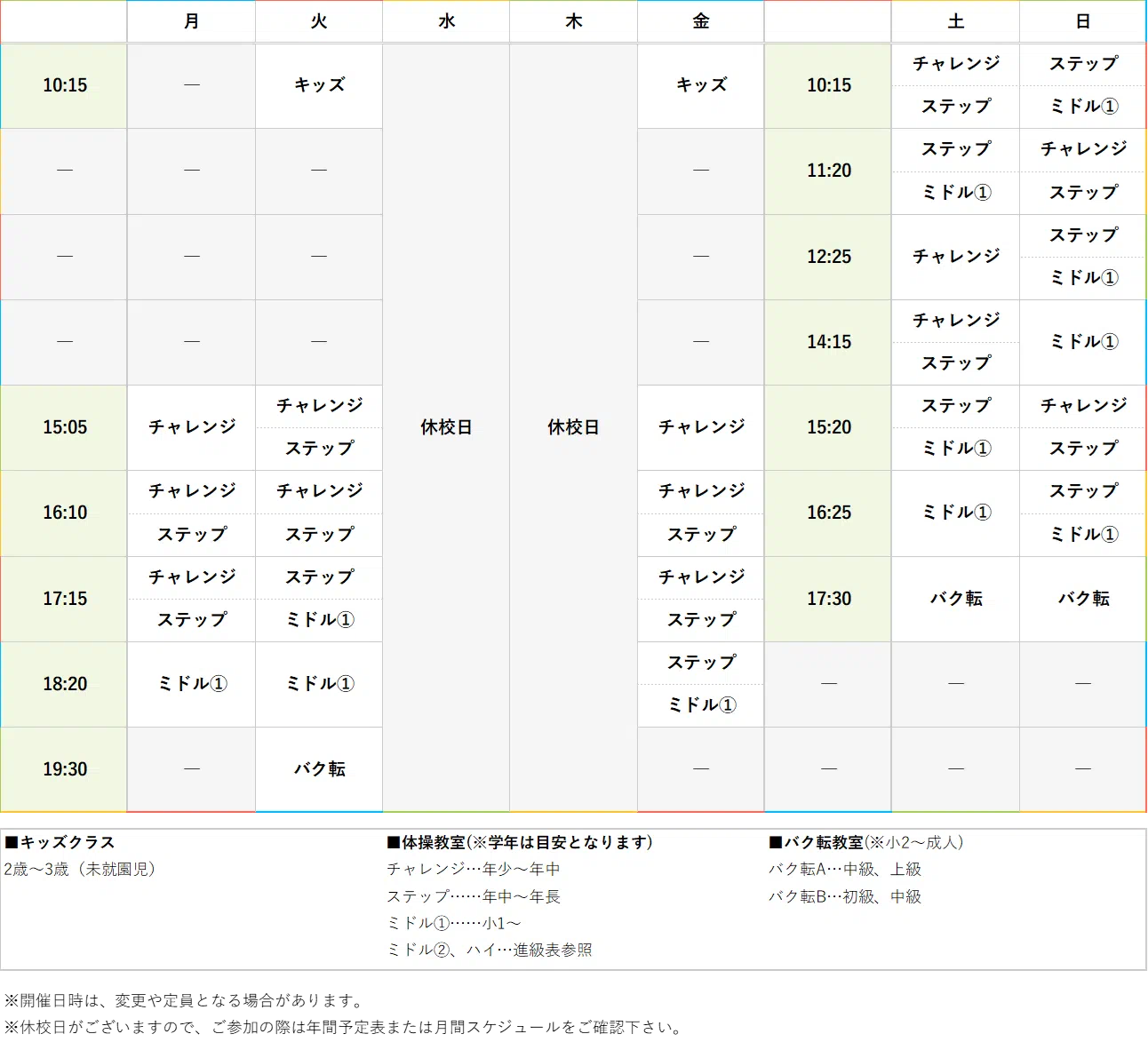Click the Monday 18:20 ミドル① cell
This screenshot has height=1042, width=1148.
[192, 684]
